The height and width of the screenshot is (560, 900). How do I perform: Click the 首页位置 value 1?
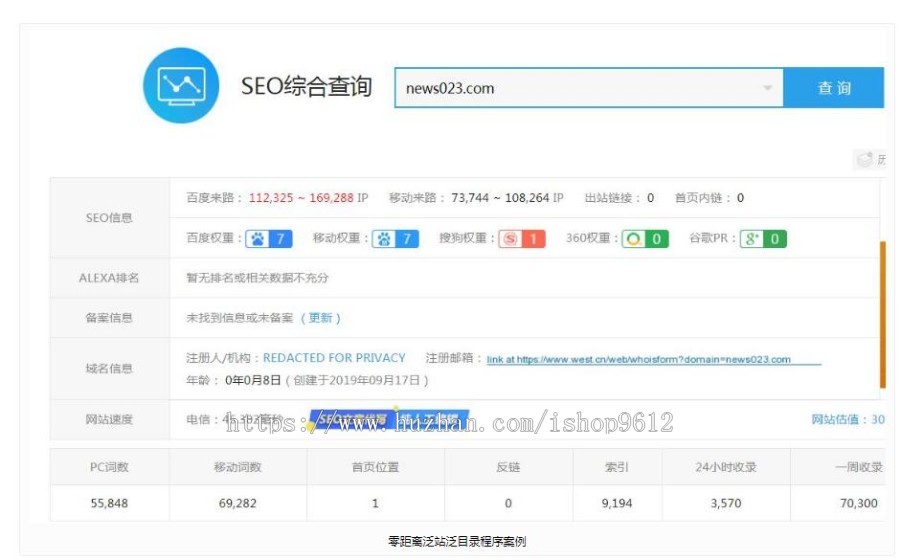pyautogui.click(x=375, y=503)
